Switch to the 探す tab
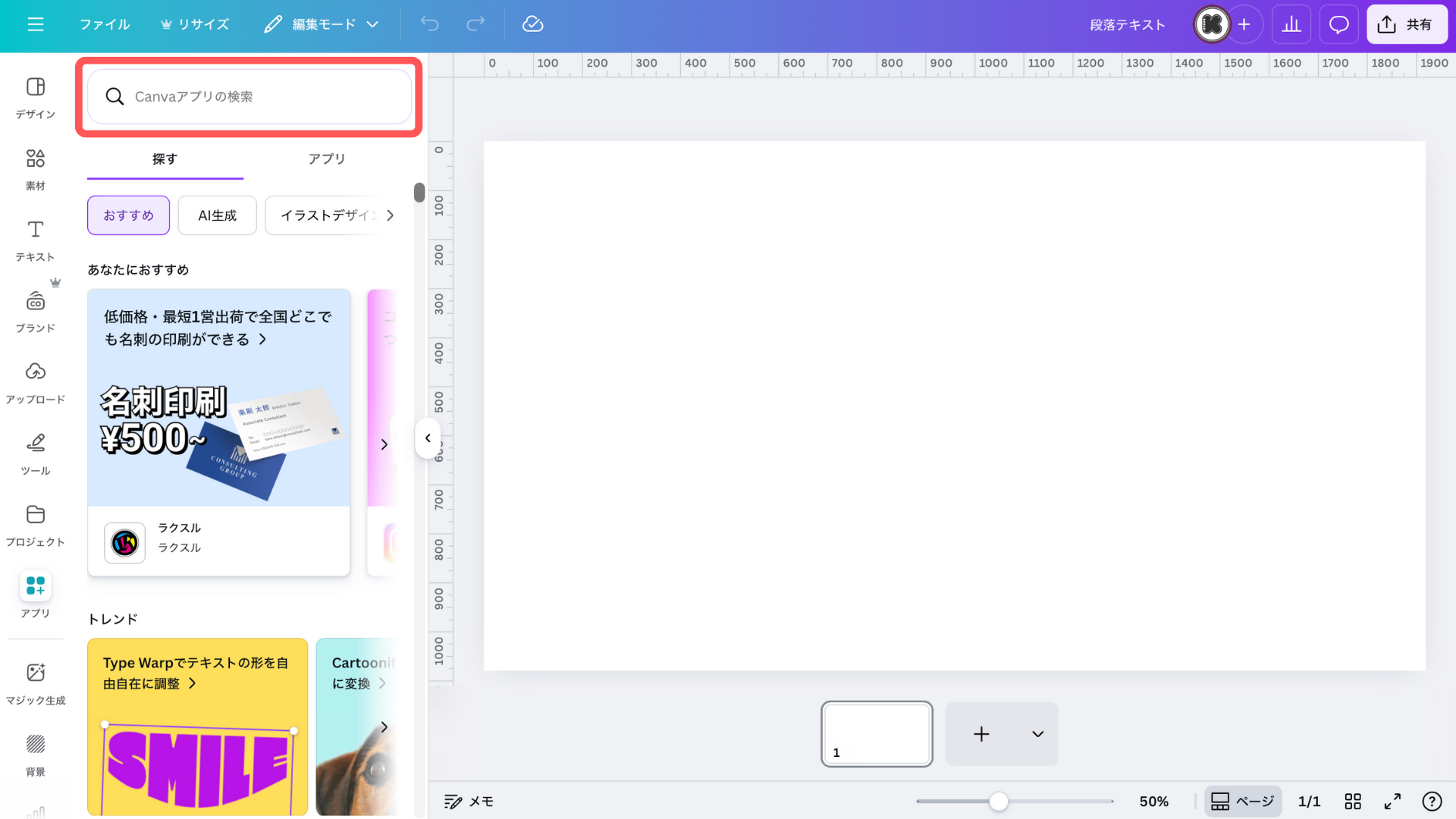Image resolution: width=1456 pixels, height=819 pixels. (x=165, y=159)
